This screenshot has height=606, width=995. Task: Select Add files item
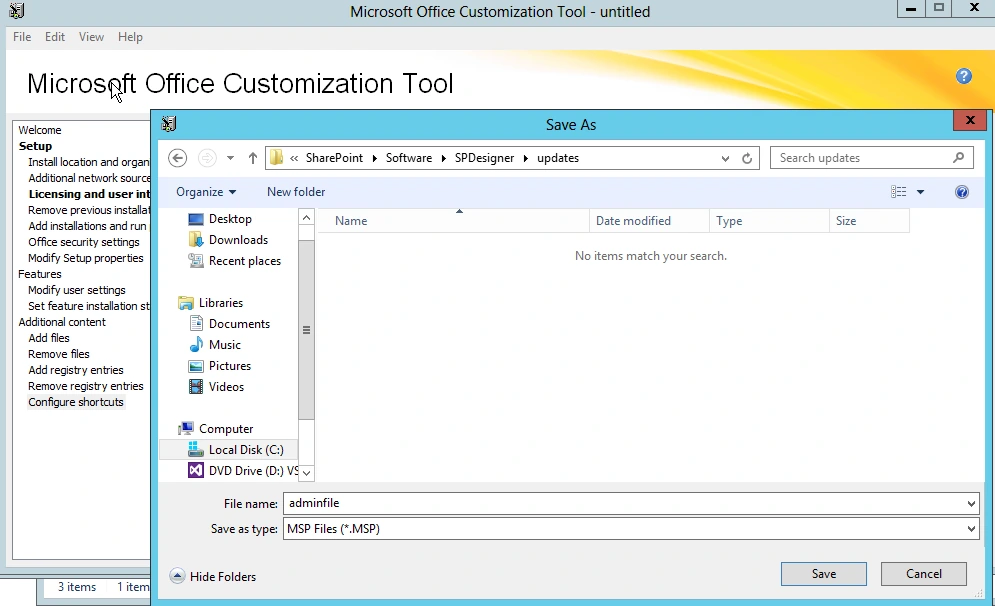(49, 338)
